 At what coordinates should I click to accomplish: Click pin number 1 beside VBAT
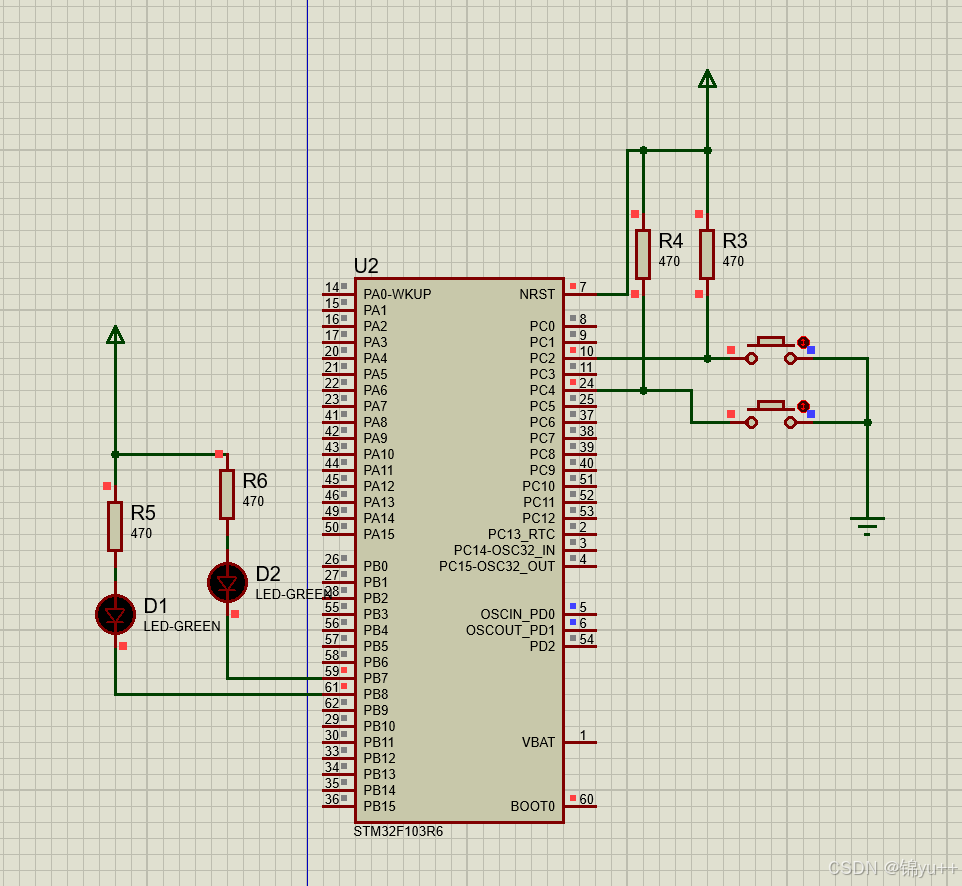pyautogui.click(x=583, y=735)
